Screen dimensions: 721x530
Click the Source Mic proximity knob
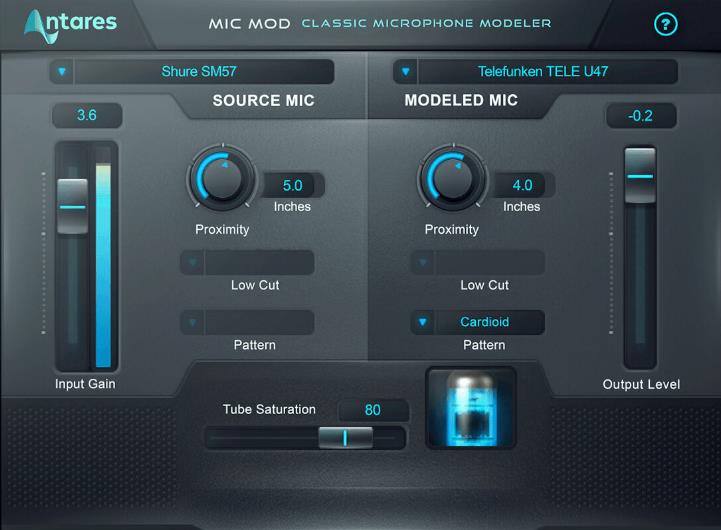222,177
